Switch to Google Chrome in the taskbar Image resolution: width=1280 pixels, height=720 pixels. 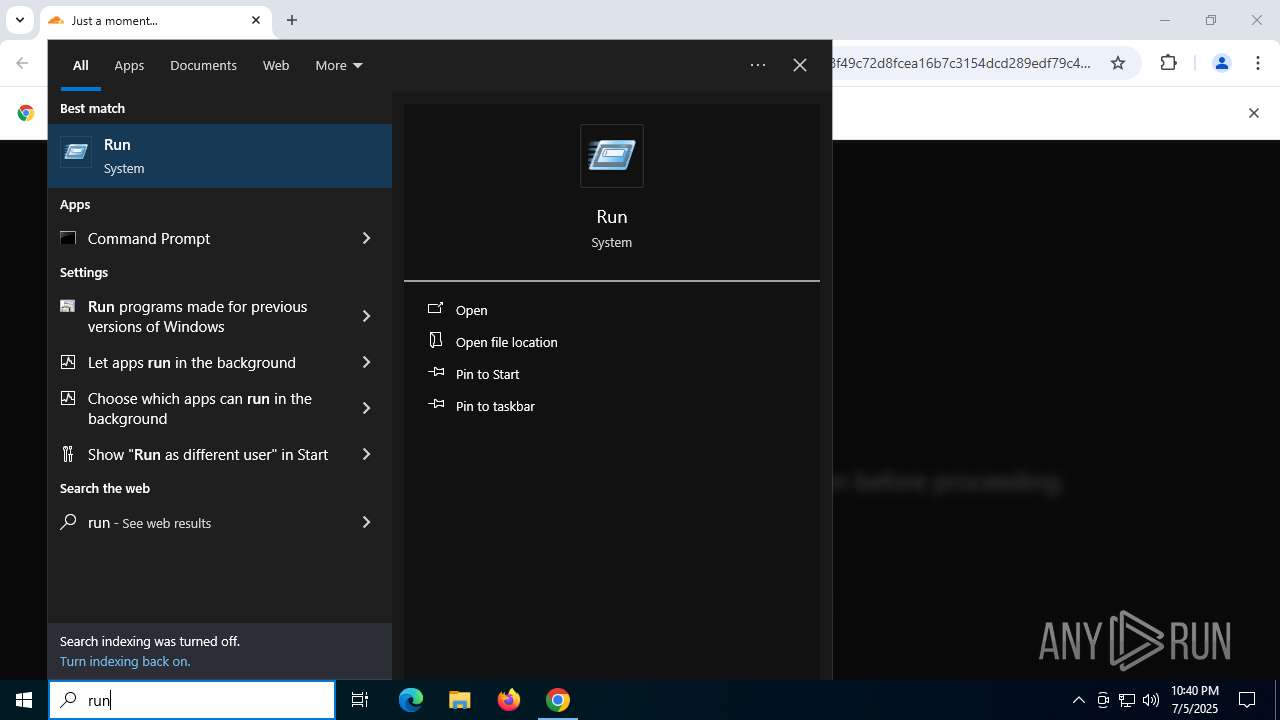click(558, 700)
